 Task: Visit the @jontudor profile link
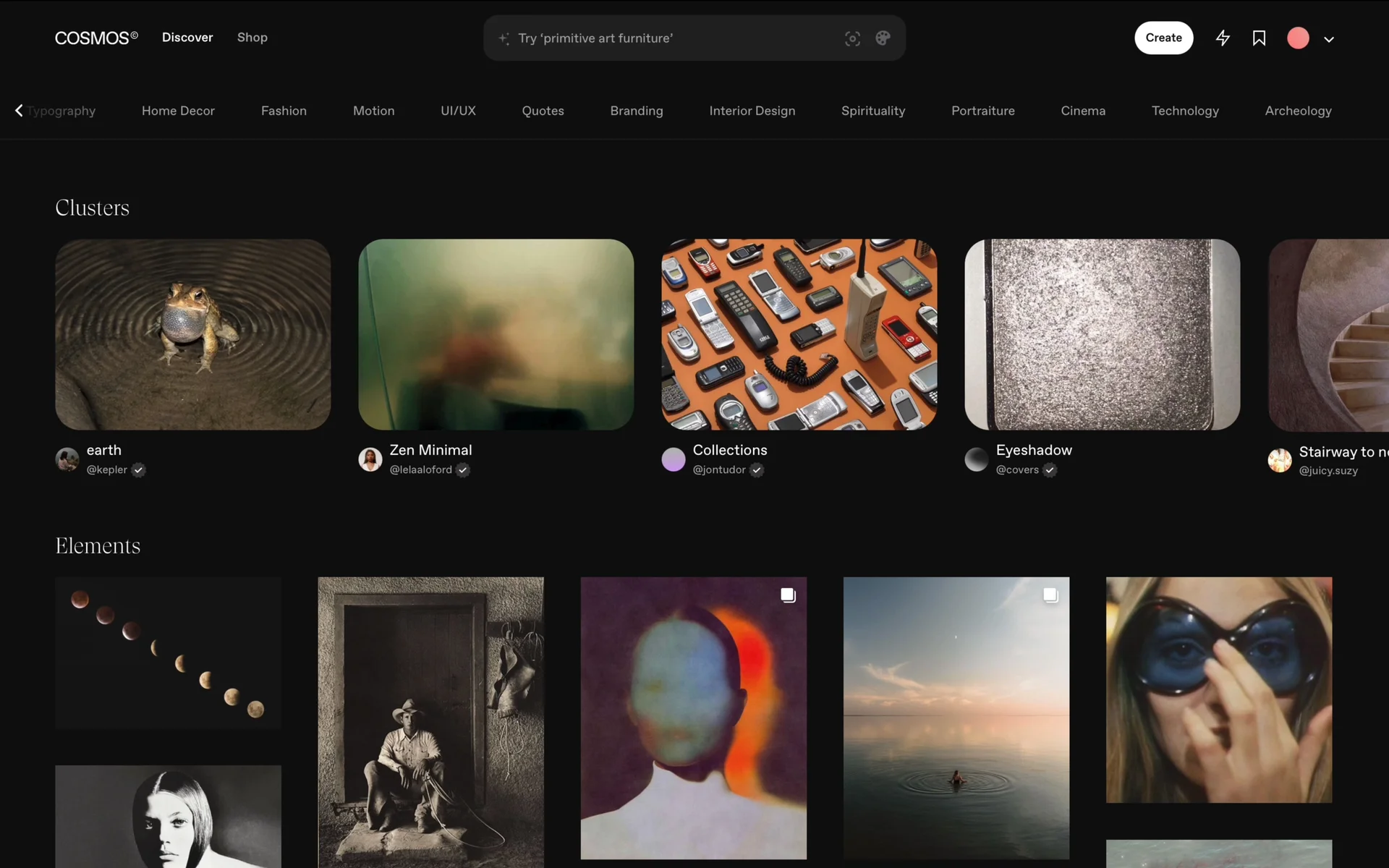point(718,470)
